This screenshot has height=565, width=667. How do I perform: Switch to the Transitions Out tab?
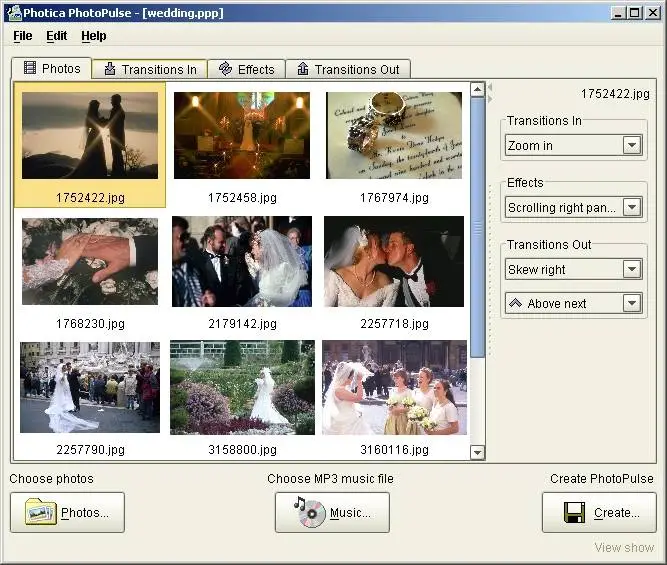click(x=348, y=69)
